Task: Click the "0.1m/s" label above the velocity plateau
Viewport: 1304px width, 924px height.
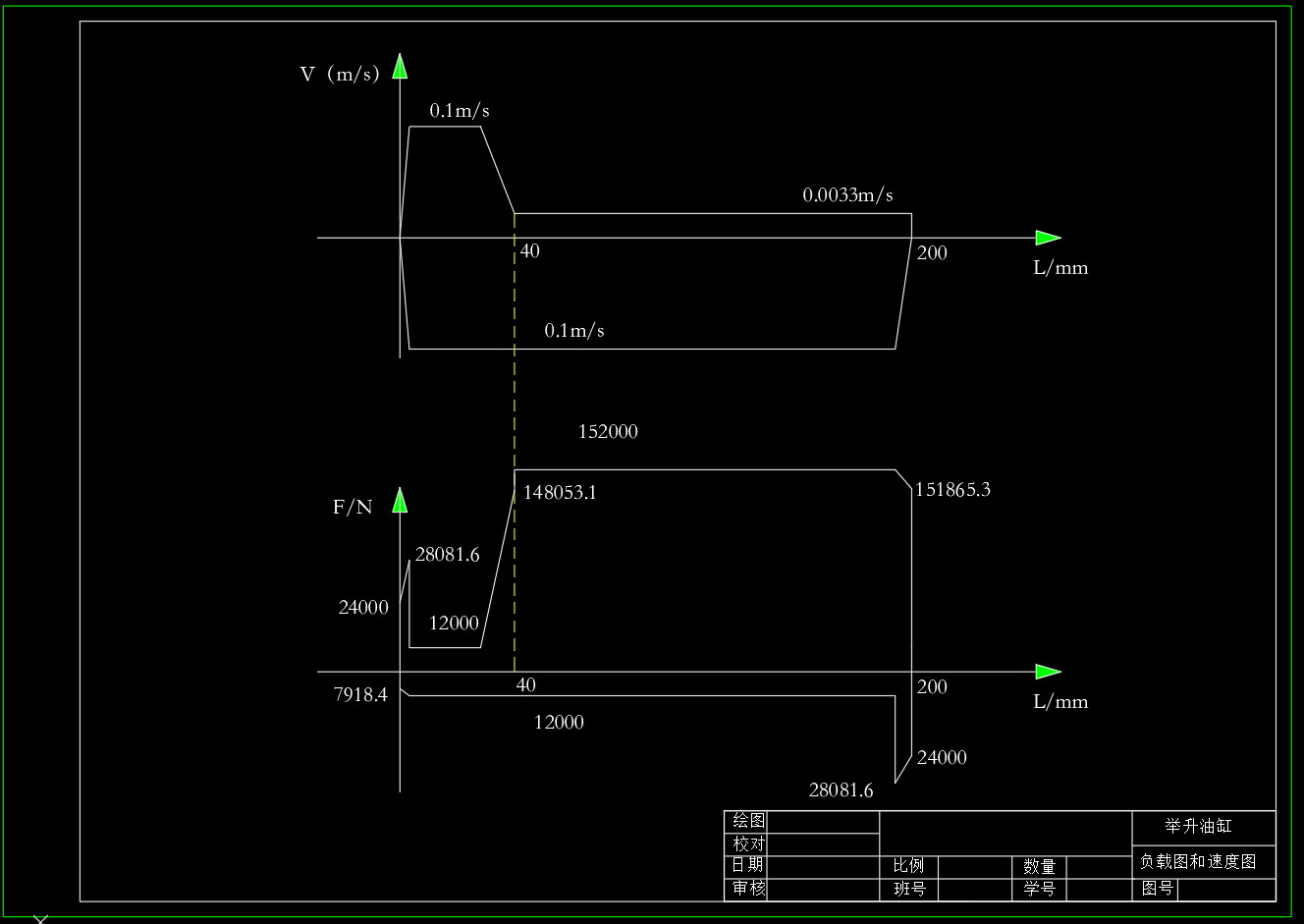Action: click(x=460, y=111)
